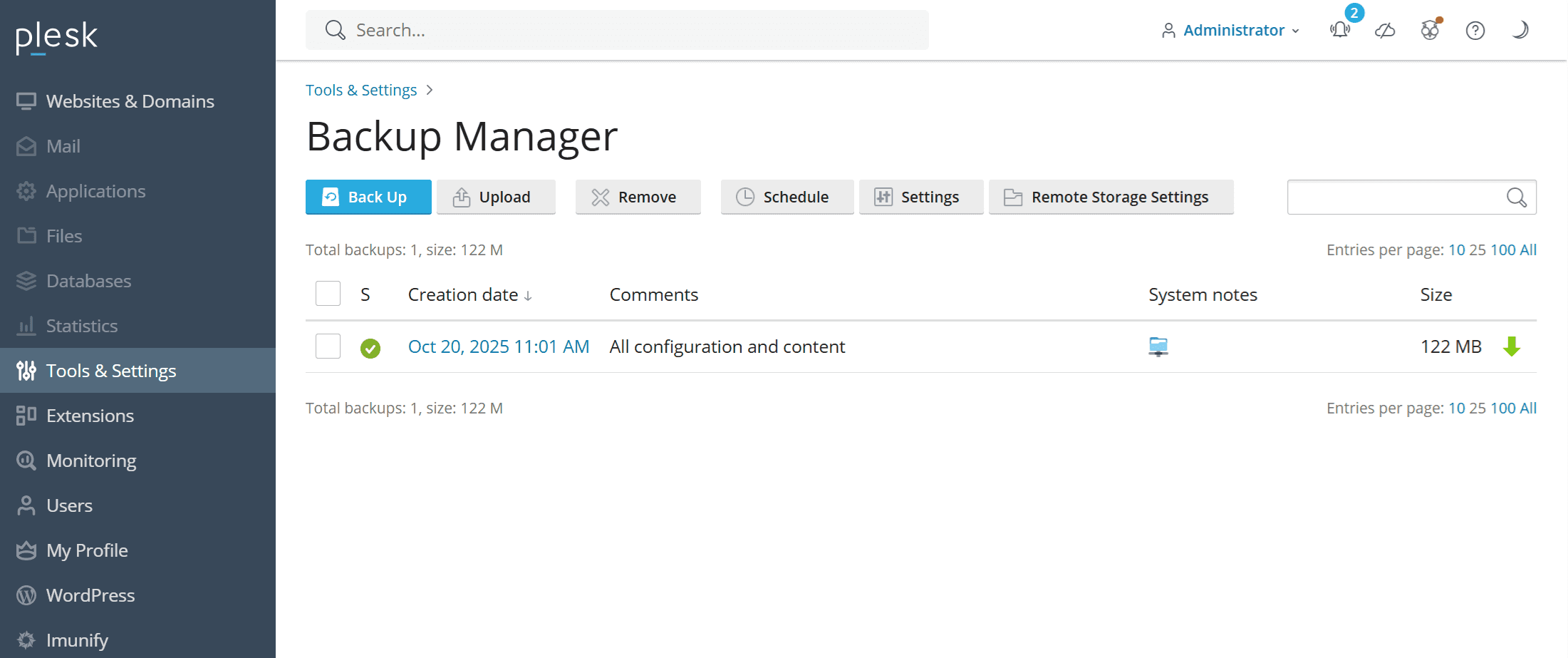Select the Oct 20, 2025 backup checkbox

pos(328,346)
